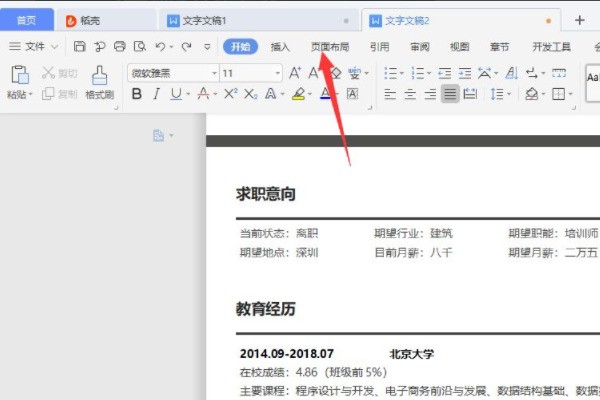Viewport: 600px width, 400px height.
Task: Click the Undo arrow icon
Action: tap(160, 47)
